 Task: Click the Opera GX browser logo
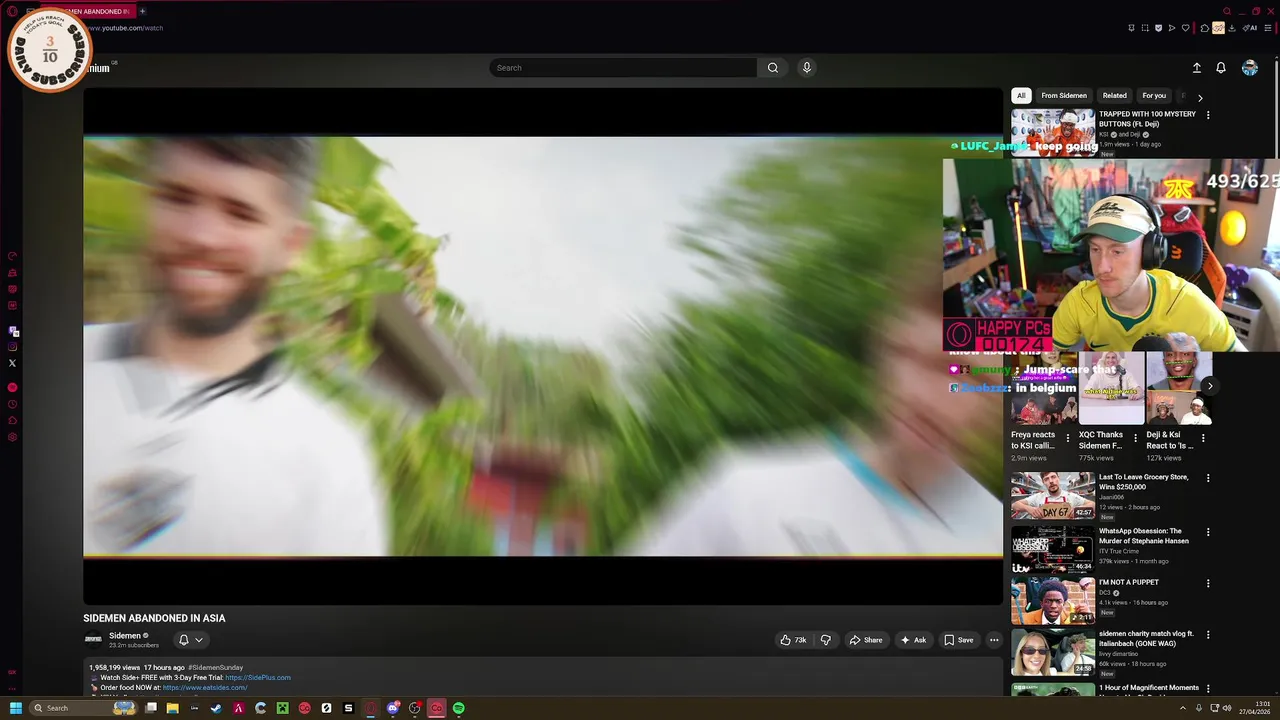(x=12, y=11)
